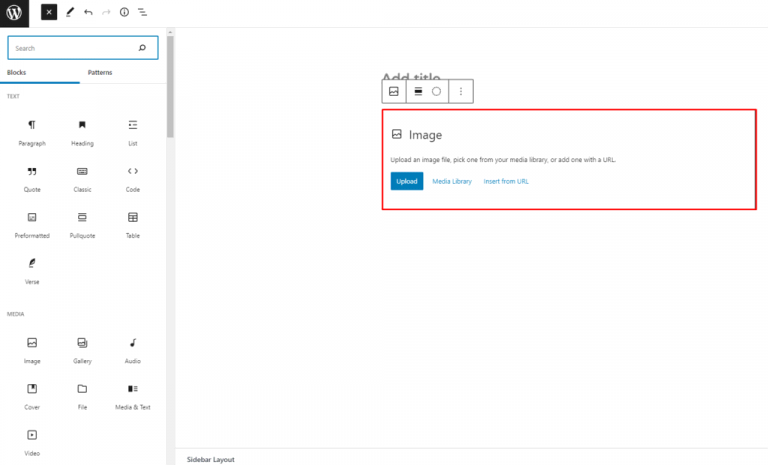Click the TEXT category heading
The height and width of the screenshot is (465, 768).
point(13,97)
